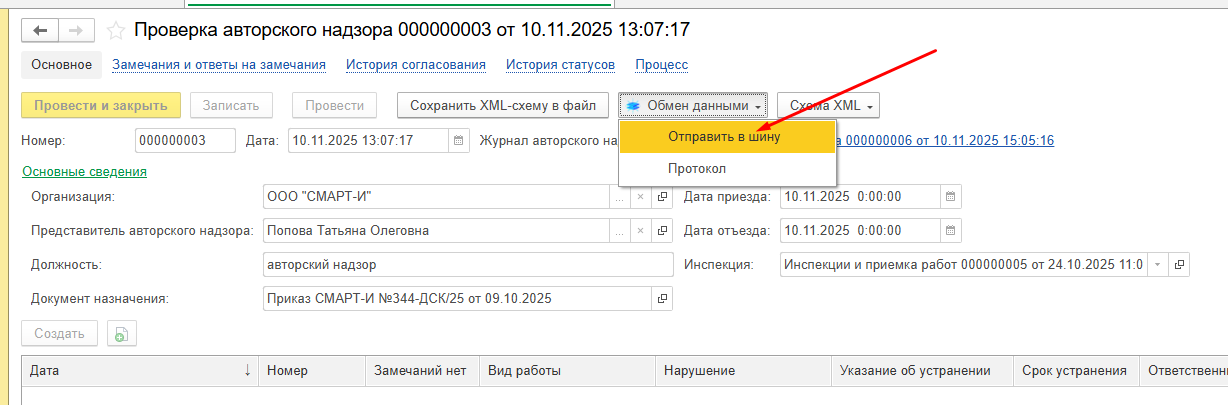Open calendar picker for Дата field
This screenshot has height=405, width=1228.
(458, 141)
